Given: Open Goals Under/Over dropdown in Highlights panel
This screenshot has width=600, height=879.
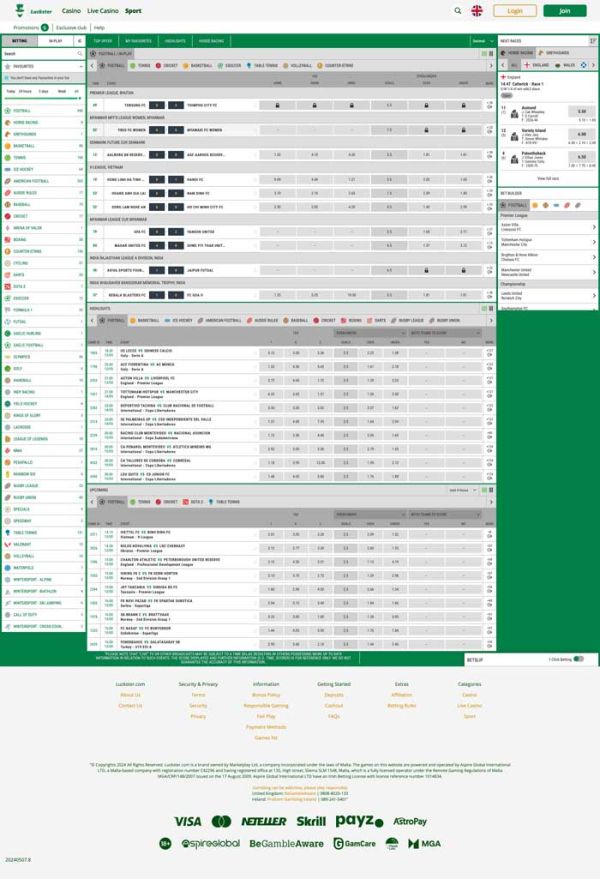Looking at the screenshot, I should pyautogui.click(x=370, y=333).
